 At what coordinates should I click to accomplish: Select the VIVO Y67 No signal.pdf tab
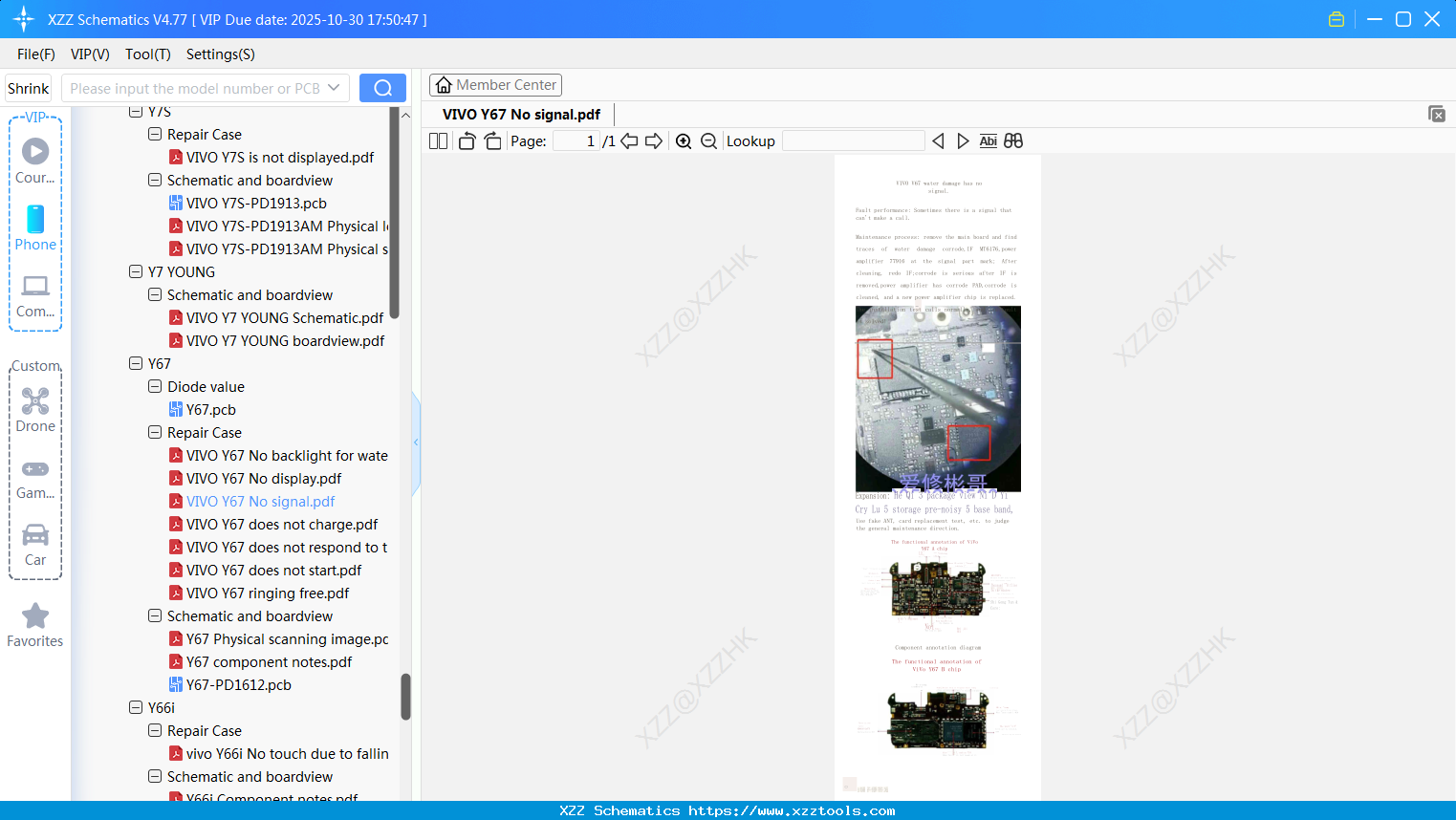(x=521, y=115)
